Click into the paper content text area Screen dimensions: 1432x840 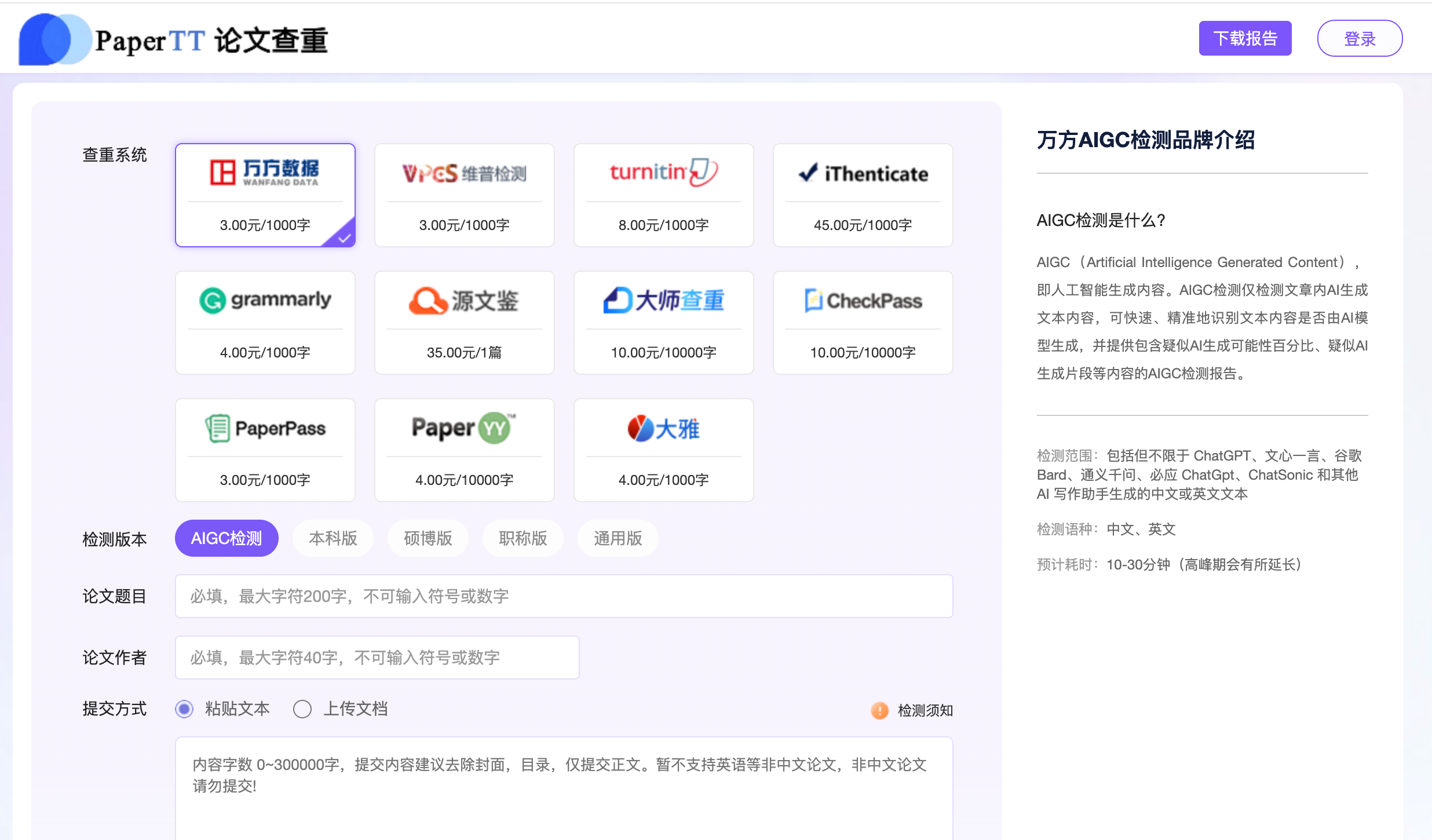click(564, 788)
